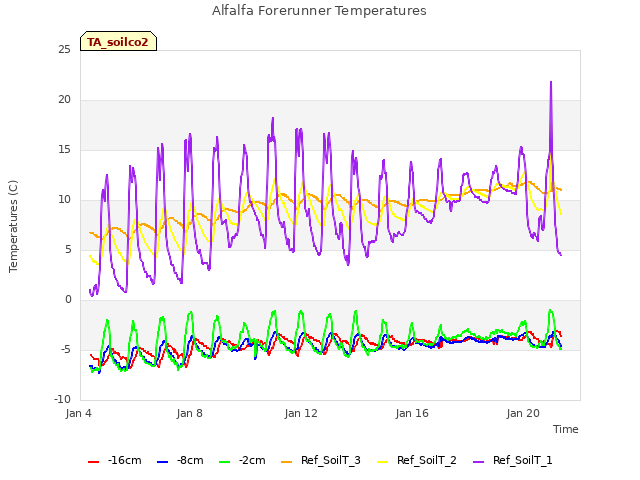Click the Alfalfa Forerunner Temperatures chart title
Viewport: 640px width, 480px height.
pos(319,11)
